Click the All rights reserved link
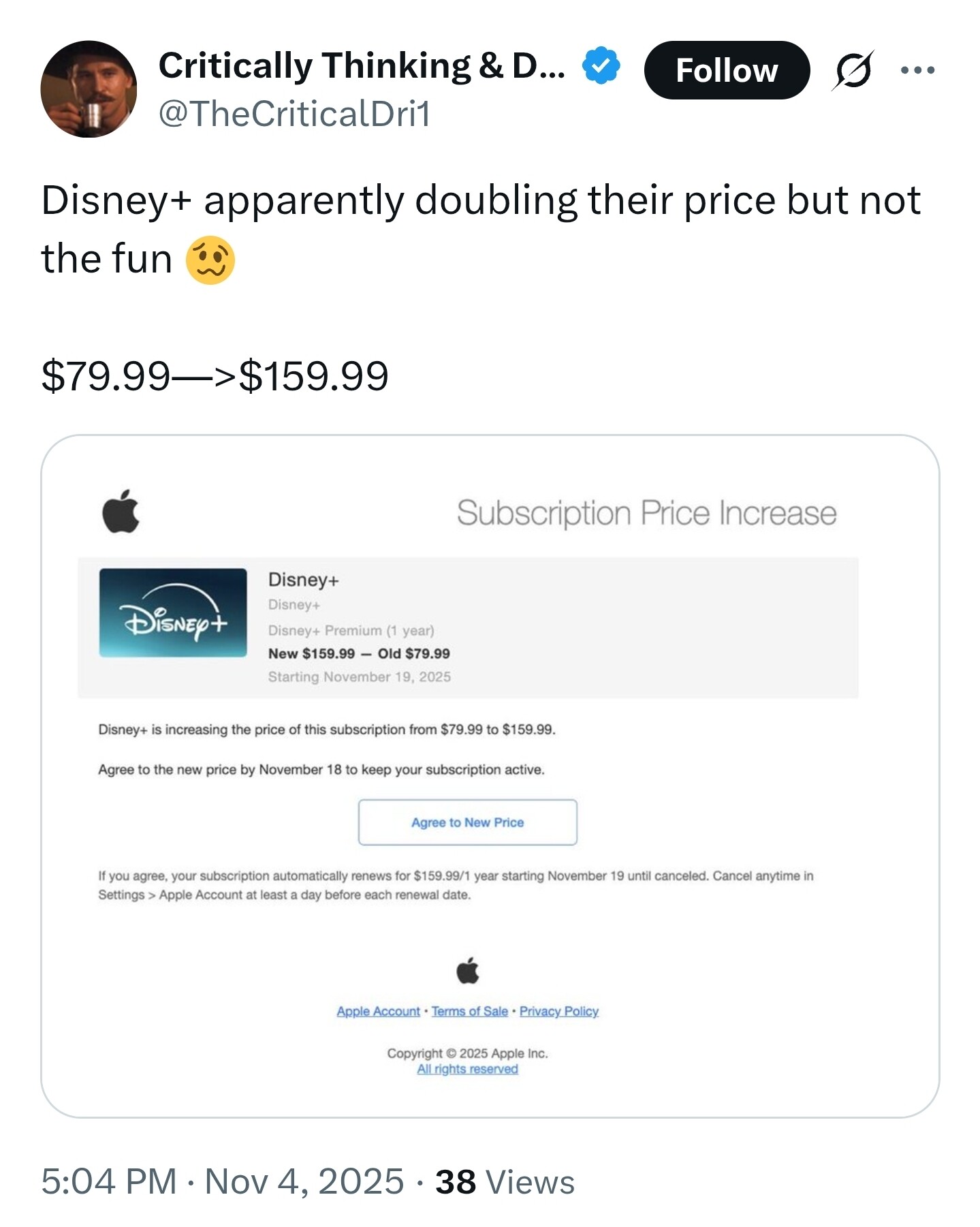This screenshot has height=1227, width=980. click(x=467, y=1069)
